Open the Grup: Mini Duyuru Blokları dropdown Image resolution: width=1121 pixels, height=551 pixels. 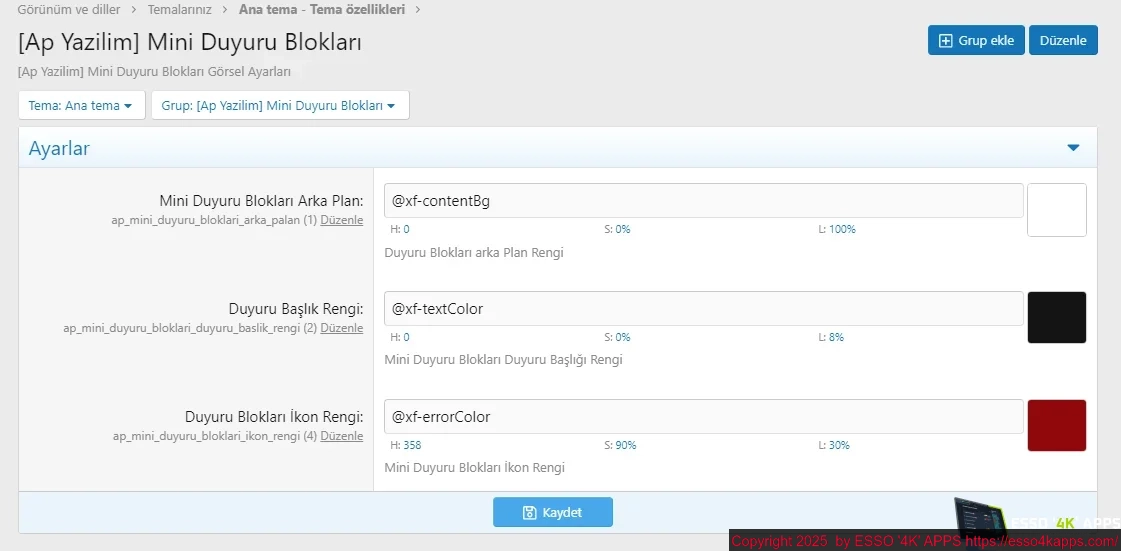click(280, 105)
